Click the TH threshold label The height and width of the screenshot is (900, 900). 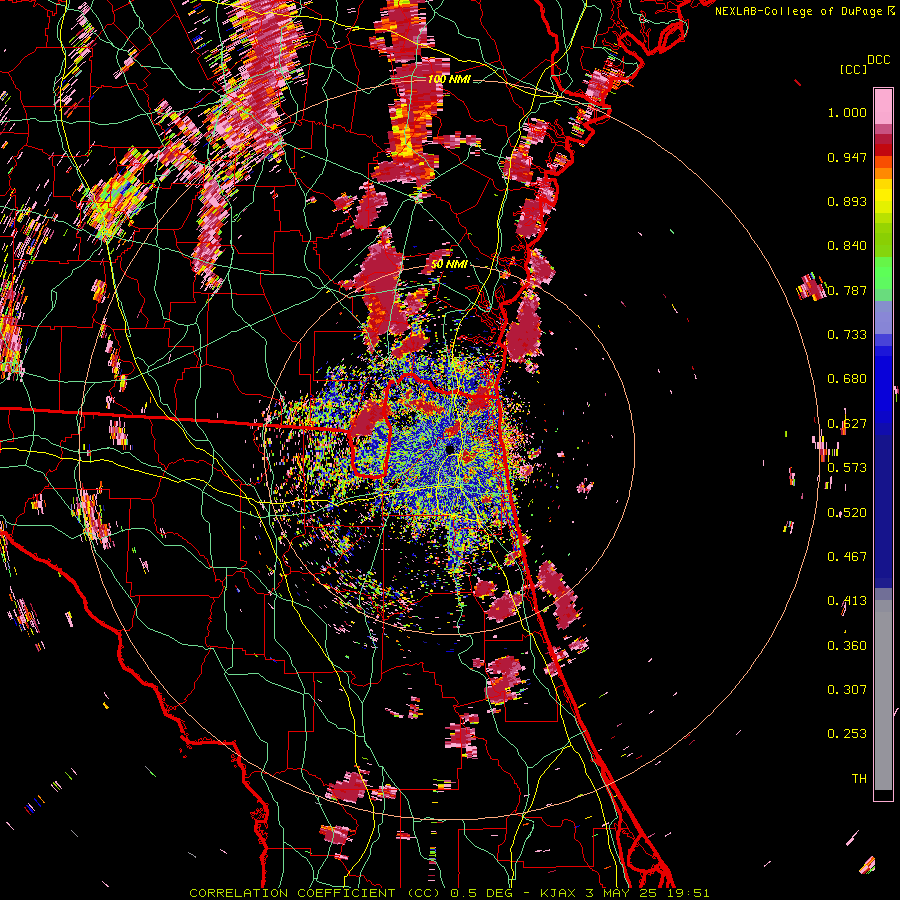click(859, 779)
